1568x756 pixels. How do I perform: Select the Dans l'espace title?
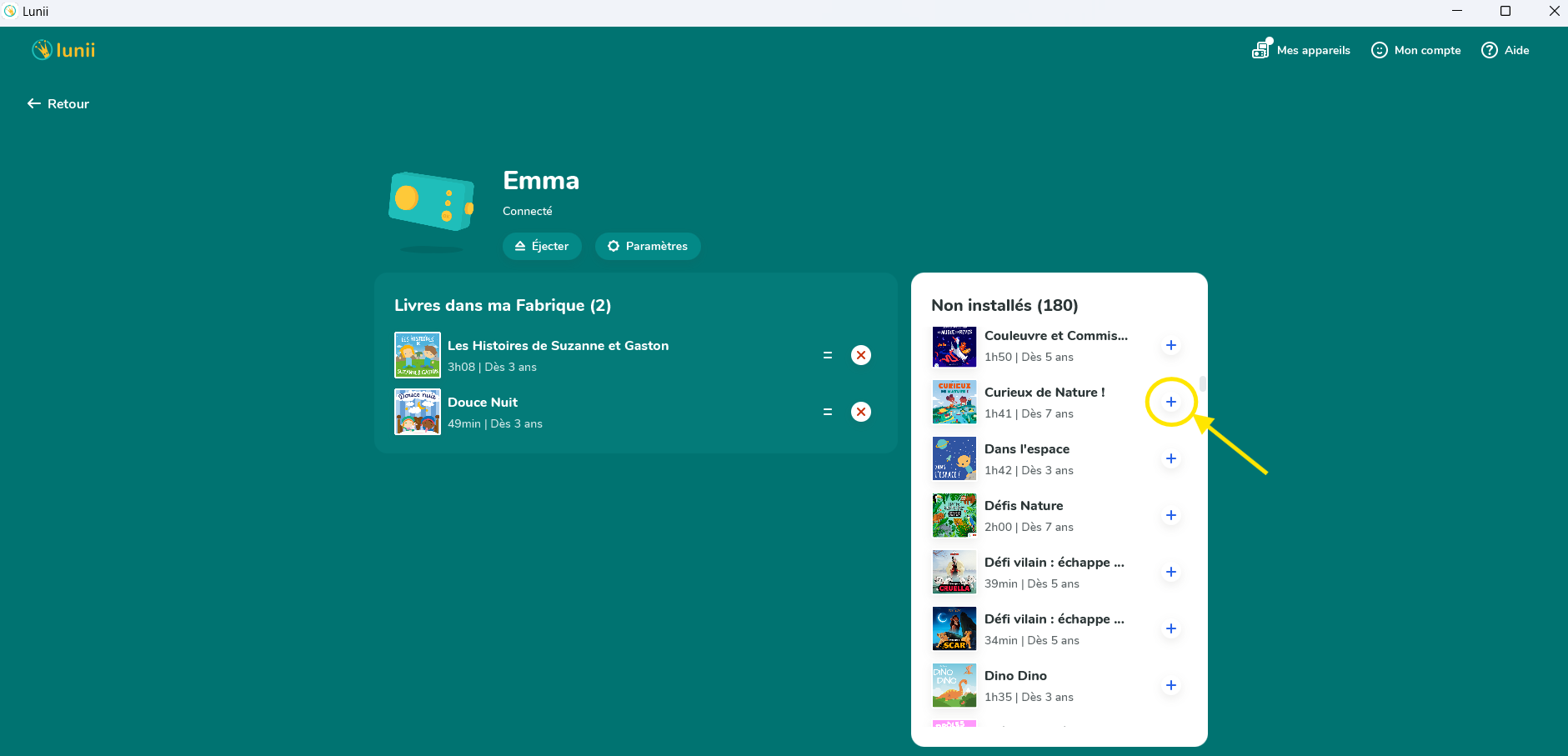1027,449
